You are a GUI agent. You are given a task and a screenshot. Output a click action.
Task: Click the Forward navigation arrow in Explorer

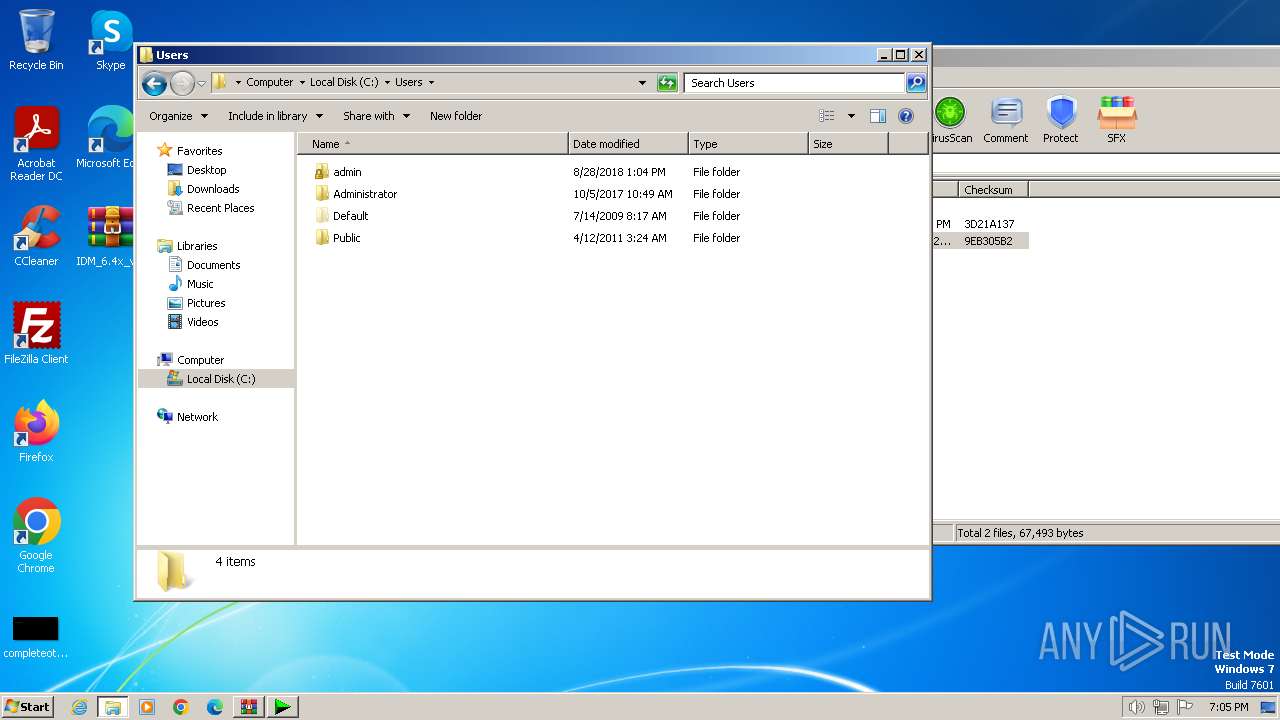(182, 83)
